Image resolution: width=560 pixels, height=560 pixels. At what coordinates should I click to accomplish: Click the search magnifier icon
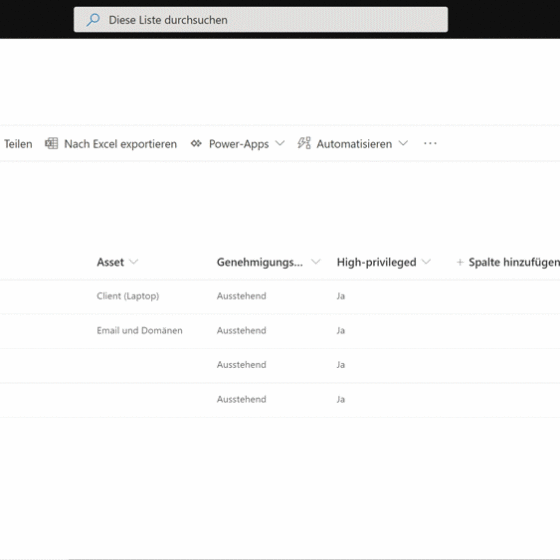pos(93,20)
